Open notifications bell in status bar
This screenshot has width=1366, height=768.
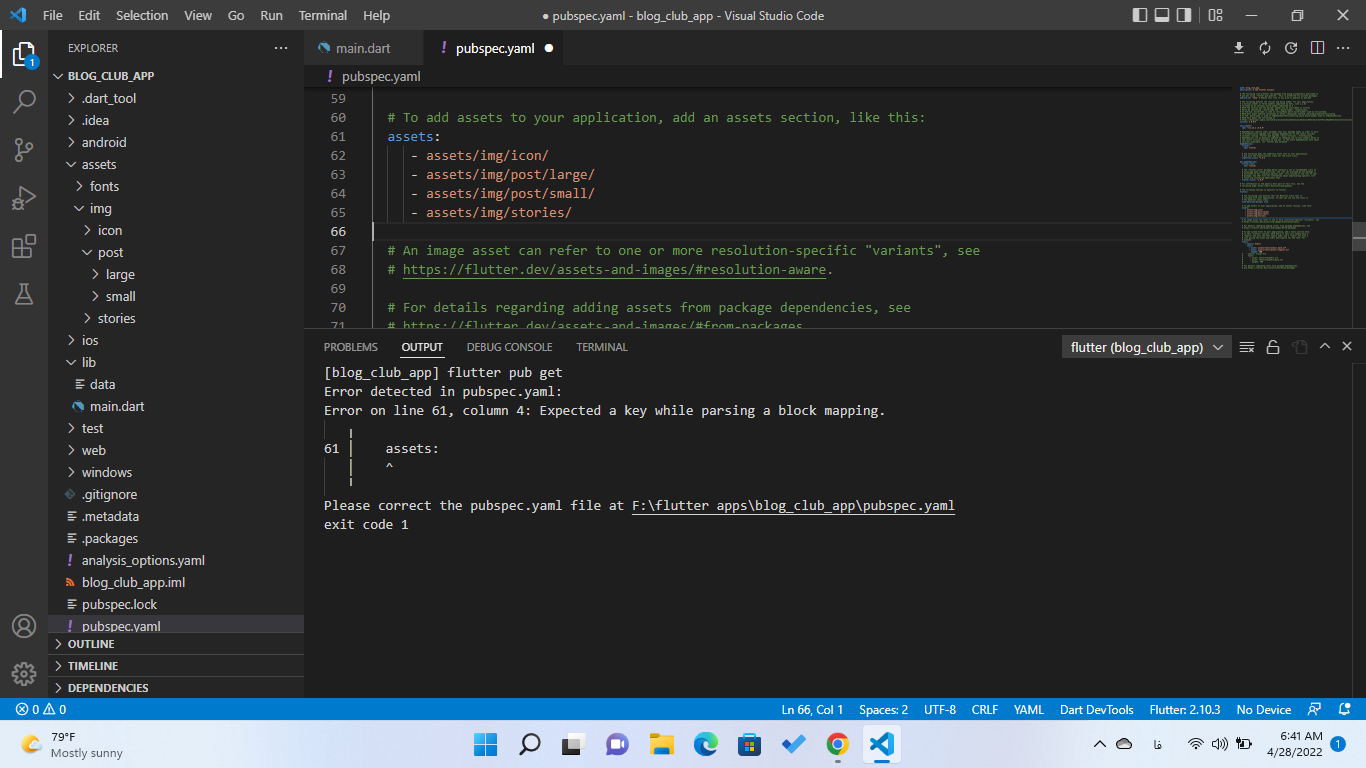point(1343,709)
